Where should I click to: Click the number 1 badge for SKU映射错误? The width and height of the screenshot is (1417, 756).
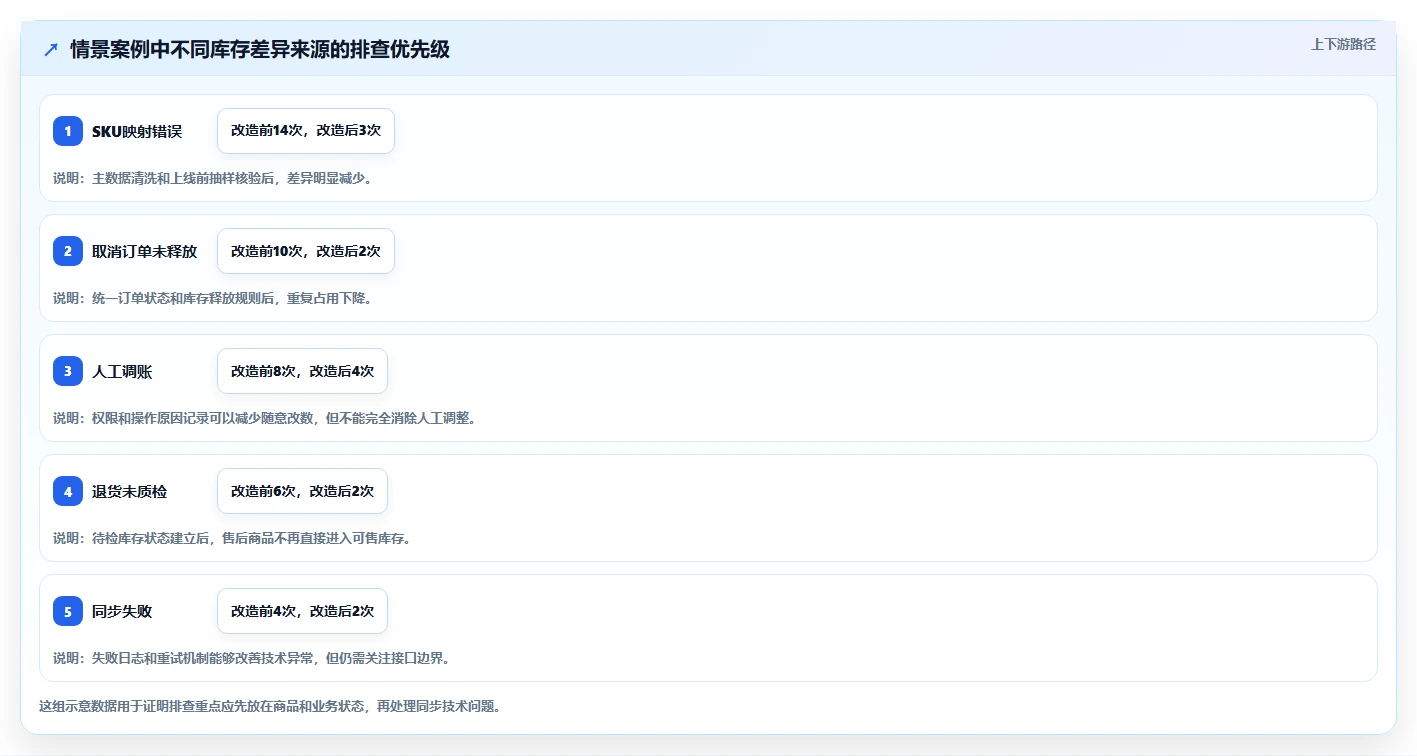tap(68, 131)
